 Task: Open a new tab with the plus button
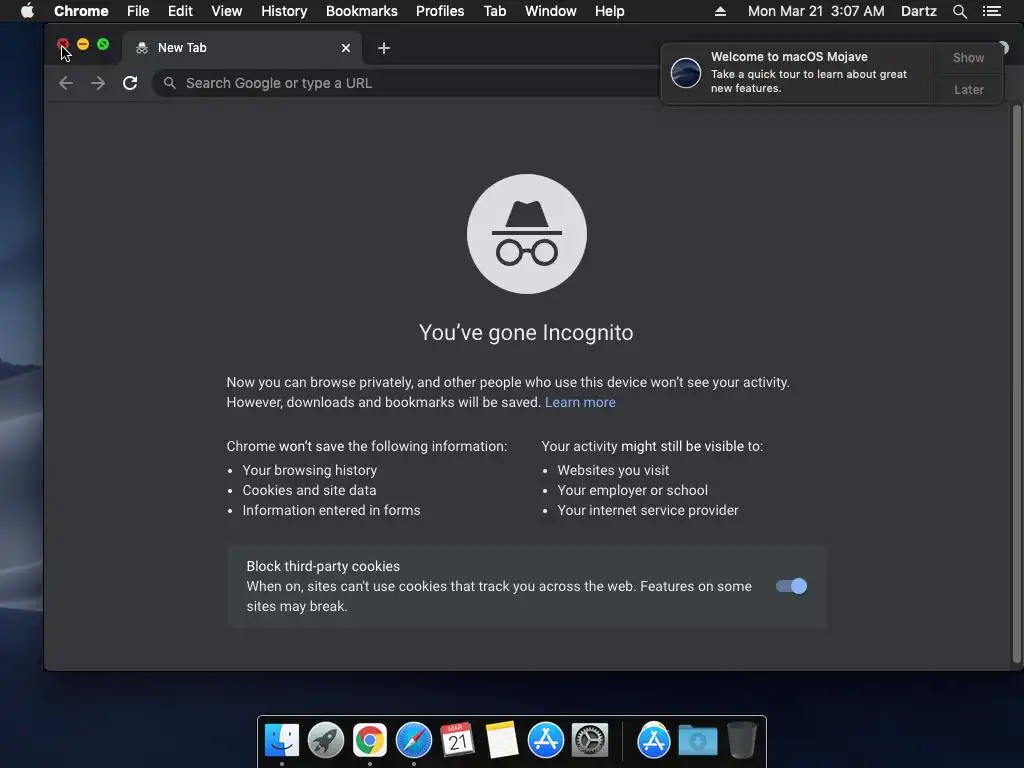tap(384, 48)
